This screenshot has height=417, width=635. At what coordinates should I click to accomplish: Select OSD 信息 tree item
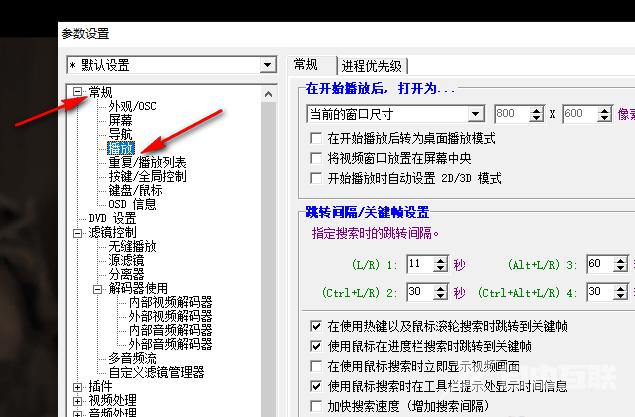(132, 204)
